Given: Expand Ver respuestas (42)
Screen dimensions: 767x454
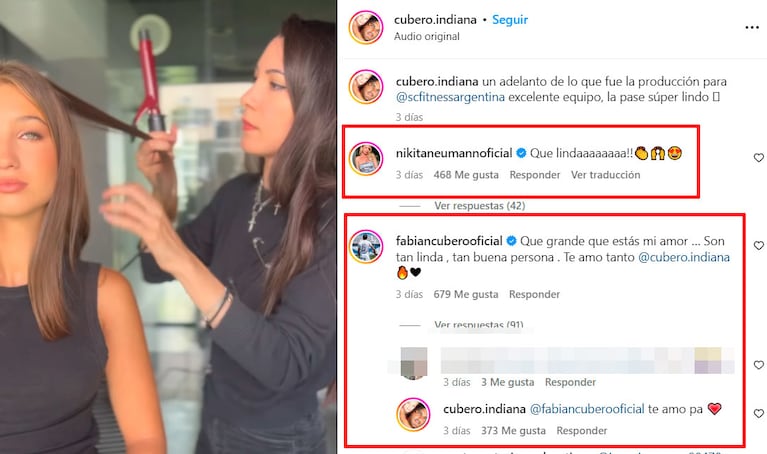Looking at the screenshot, I should (x=479, y=206).
